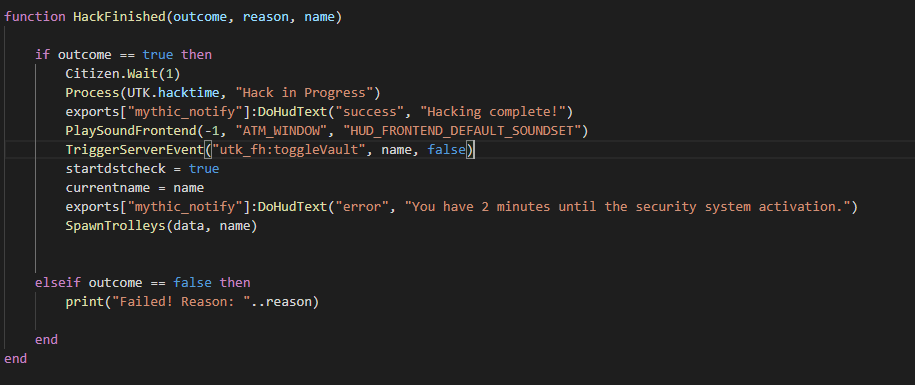Click the print statement for failure

(193, 302)
